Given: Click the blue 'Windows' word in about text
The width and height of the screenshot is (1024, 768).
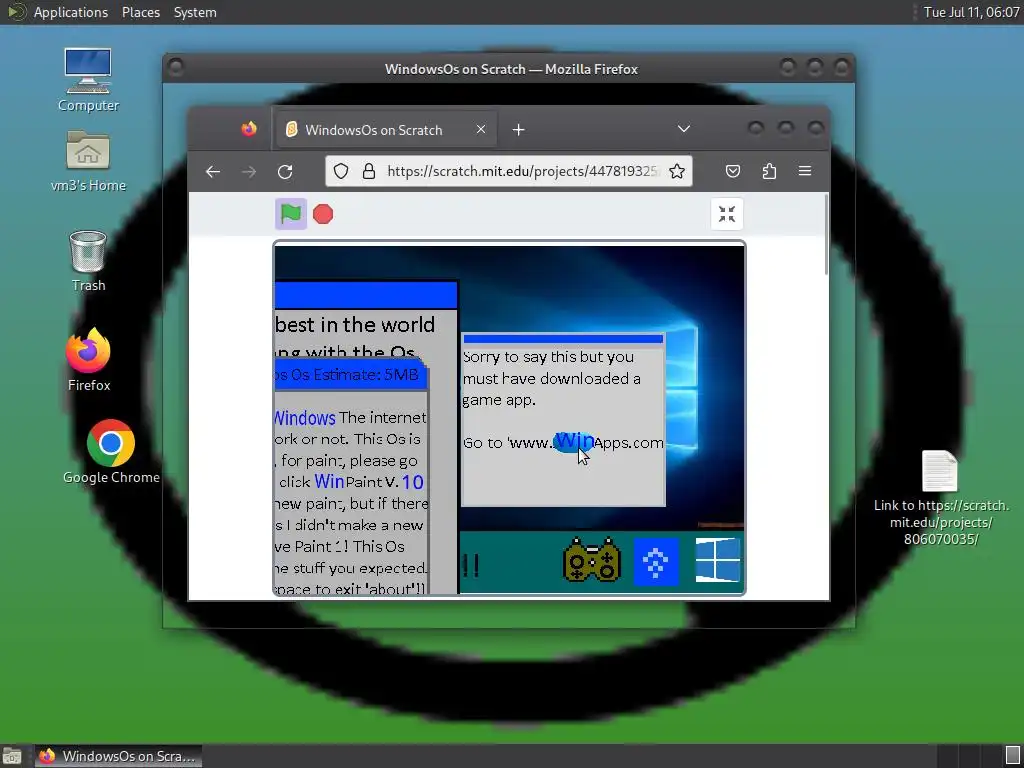Looking at the screenshot, I should click(305, 418).
